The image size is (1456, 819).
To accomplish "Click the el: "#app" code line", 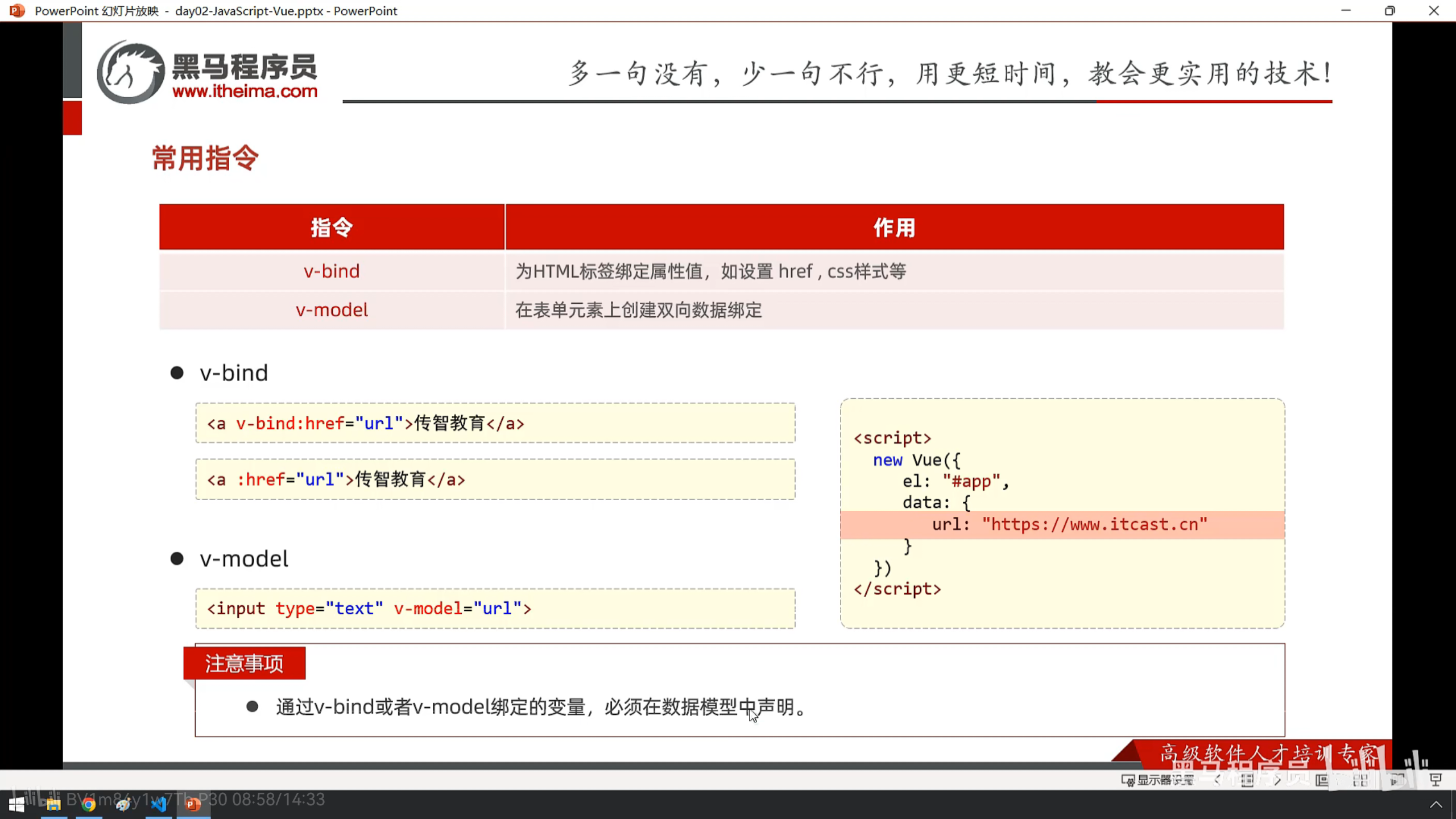I will (956, 481).
